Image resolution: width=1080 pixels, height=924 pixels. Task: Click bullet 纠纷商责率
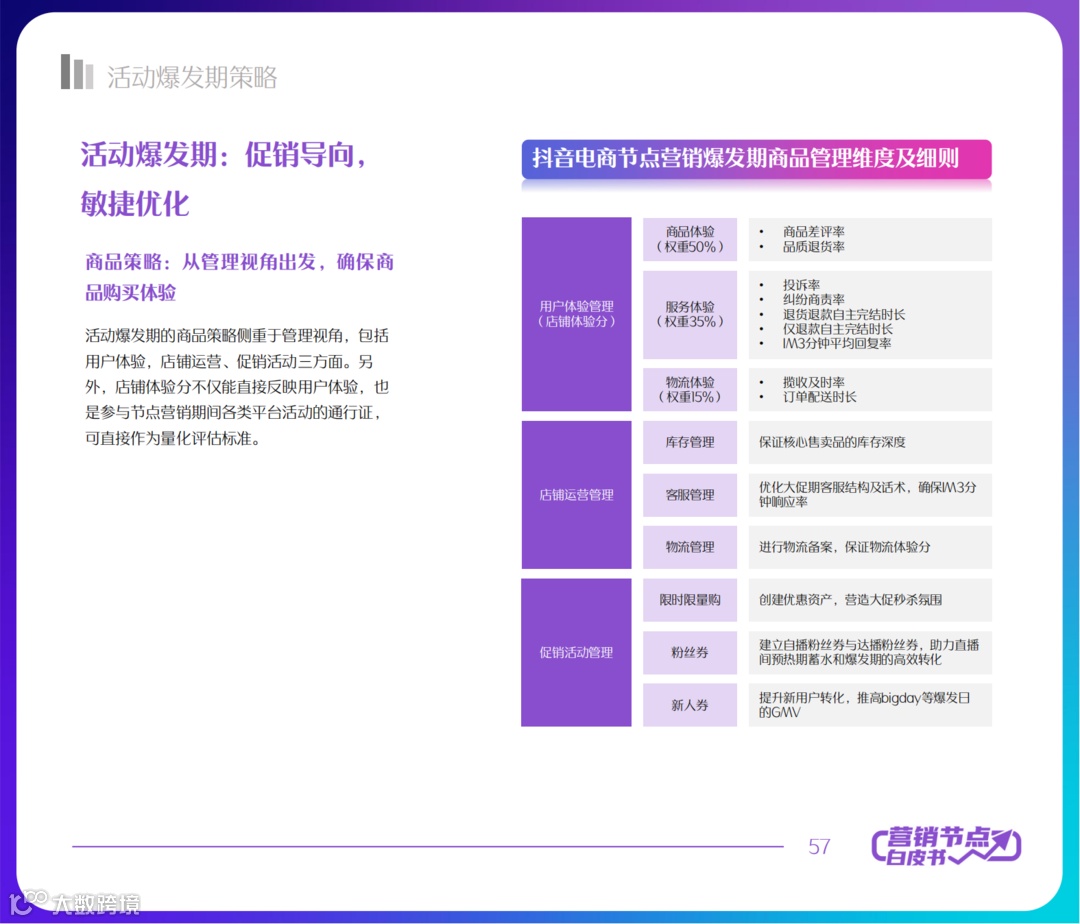point(813,300)
